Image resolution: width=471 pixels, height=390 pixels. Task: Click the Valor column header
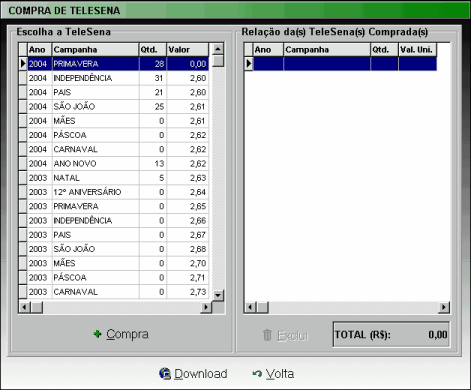188,50
